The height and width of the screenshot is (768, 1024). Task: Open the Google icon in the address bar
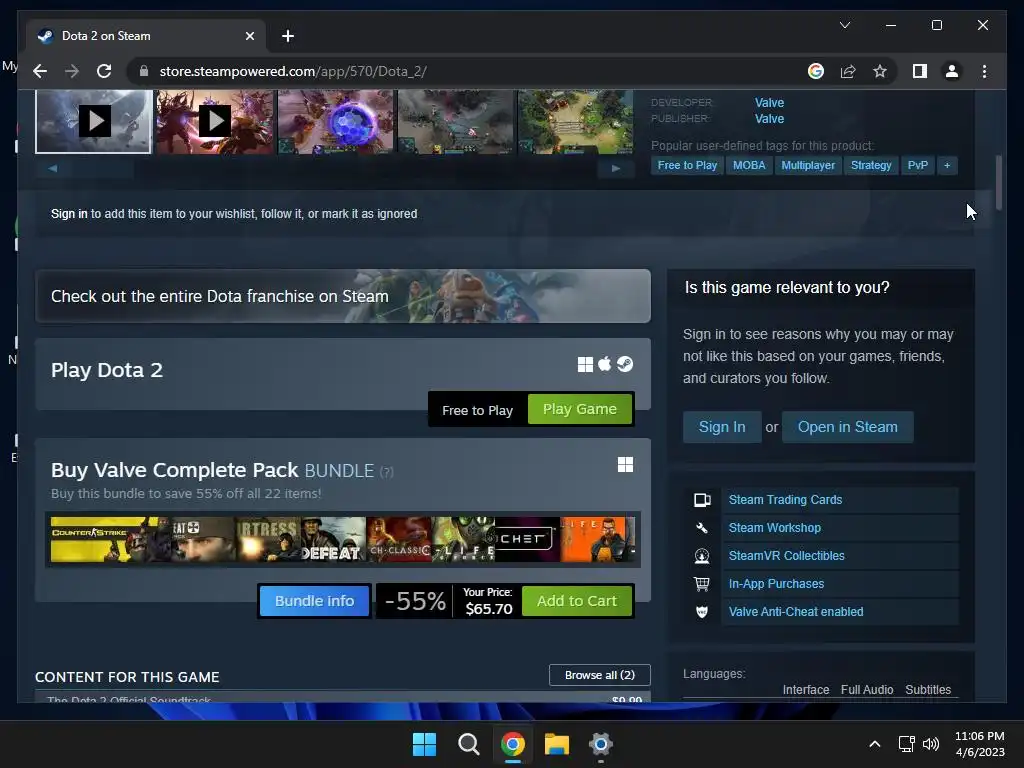pos(816,71)
